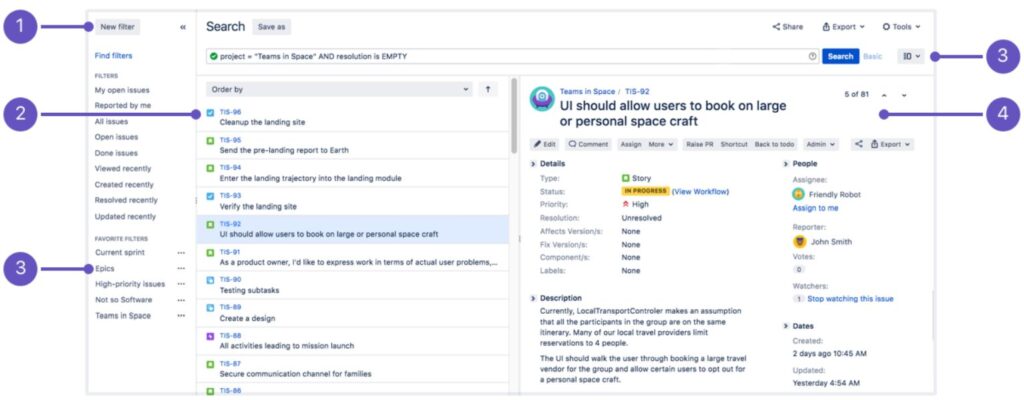Click the TIS-90 subtask type icon

click(x=210, y=280)
